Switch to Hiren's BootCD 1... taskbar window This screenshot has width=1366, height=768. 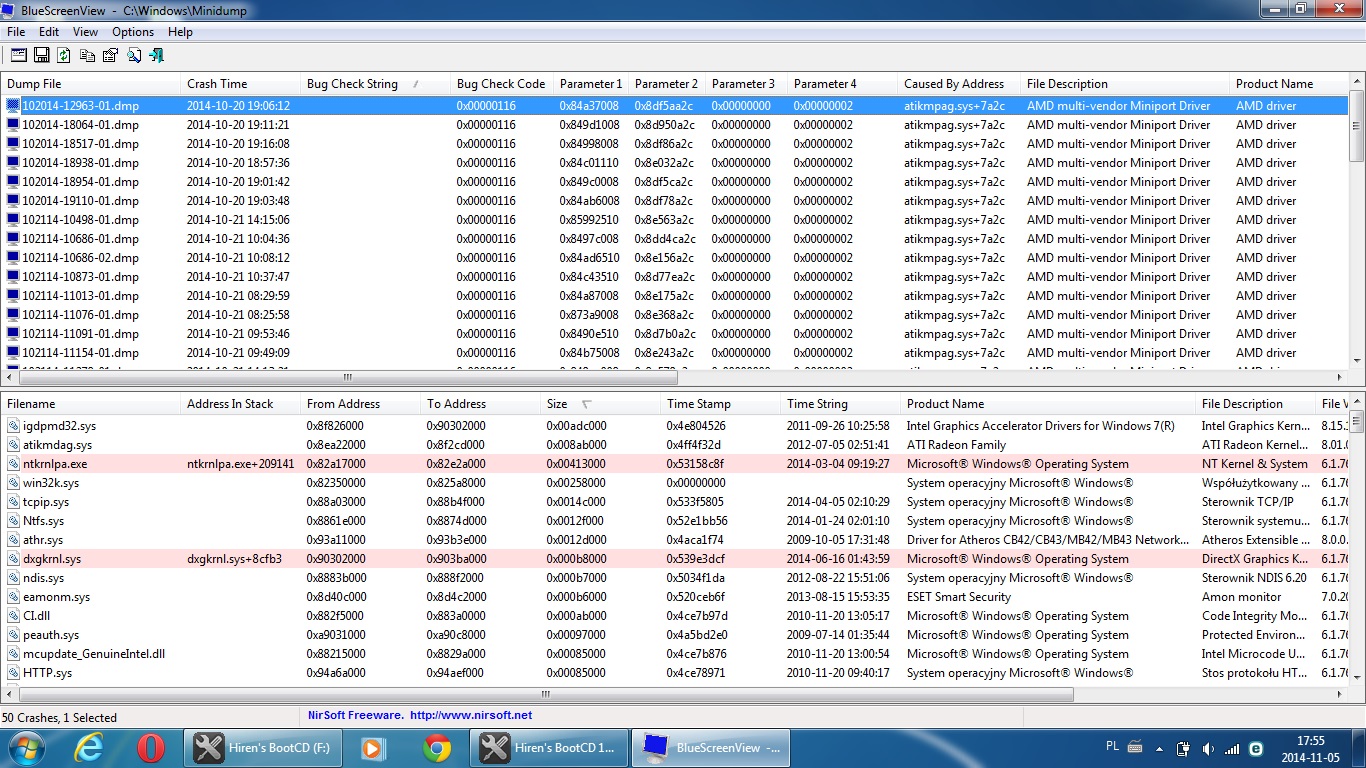[548, 748]
